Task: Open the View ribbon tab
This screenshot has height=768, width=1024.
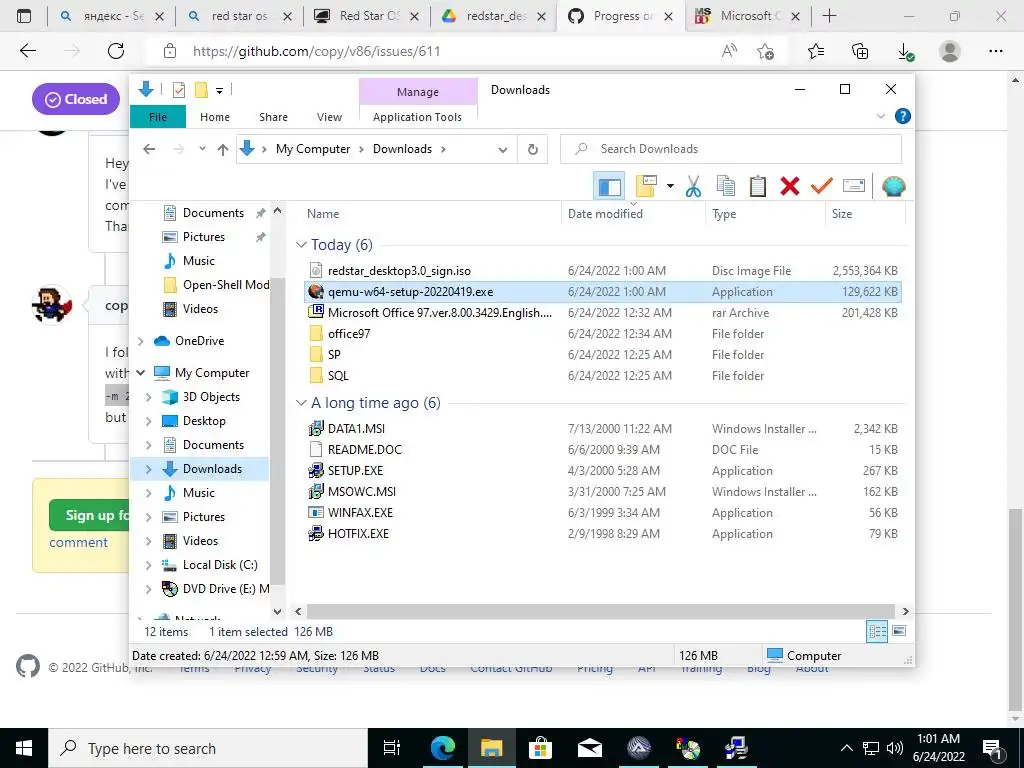Action: tap(329, 117)
